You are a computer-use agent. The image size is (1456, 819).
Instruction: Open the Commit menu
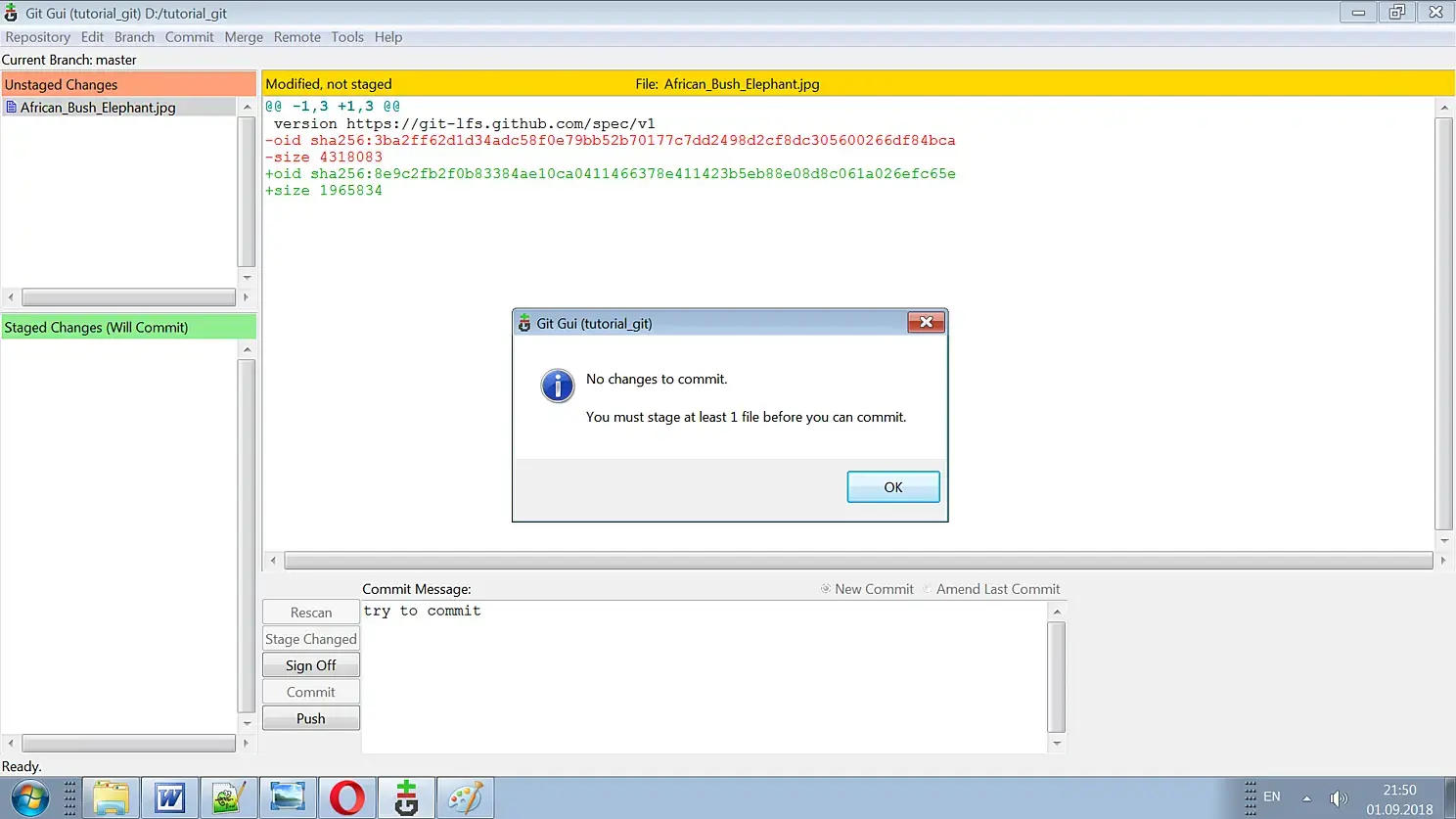pos(189,37)
